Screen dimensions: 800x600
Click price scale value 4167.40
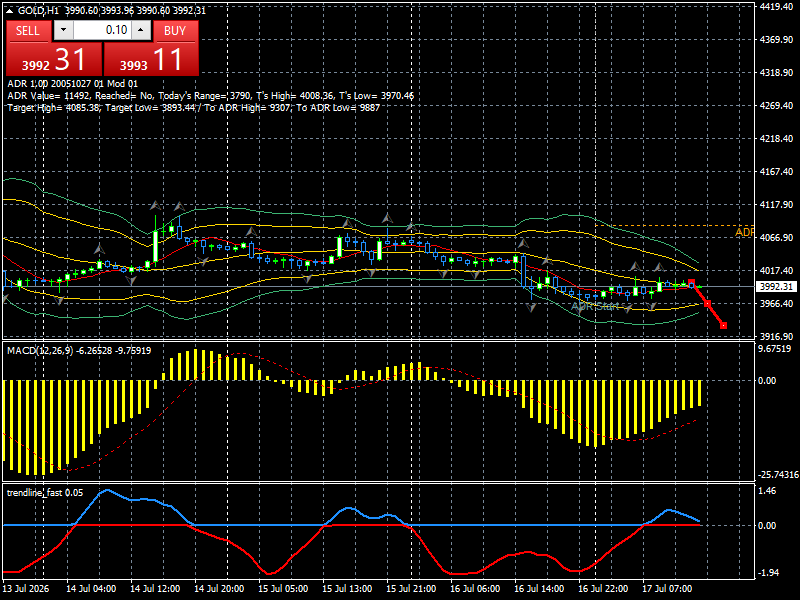tap(776, 172)
